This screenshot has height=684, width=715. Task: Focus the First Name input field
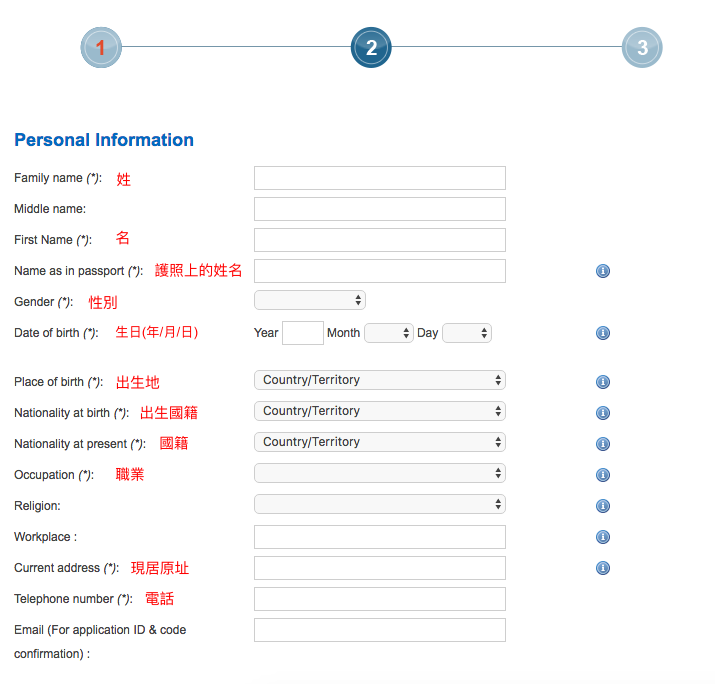click(380, 240)
